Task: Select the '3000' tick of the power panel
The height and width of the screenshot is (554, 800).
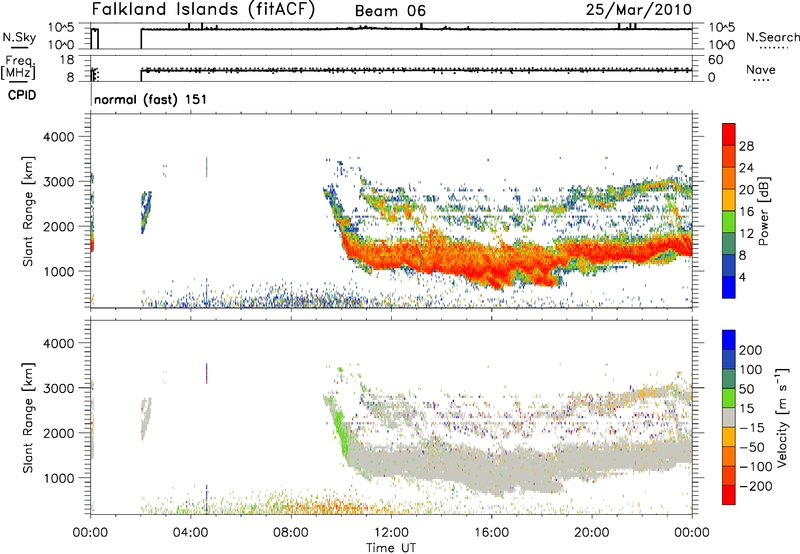Action: 58,182
